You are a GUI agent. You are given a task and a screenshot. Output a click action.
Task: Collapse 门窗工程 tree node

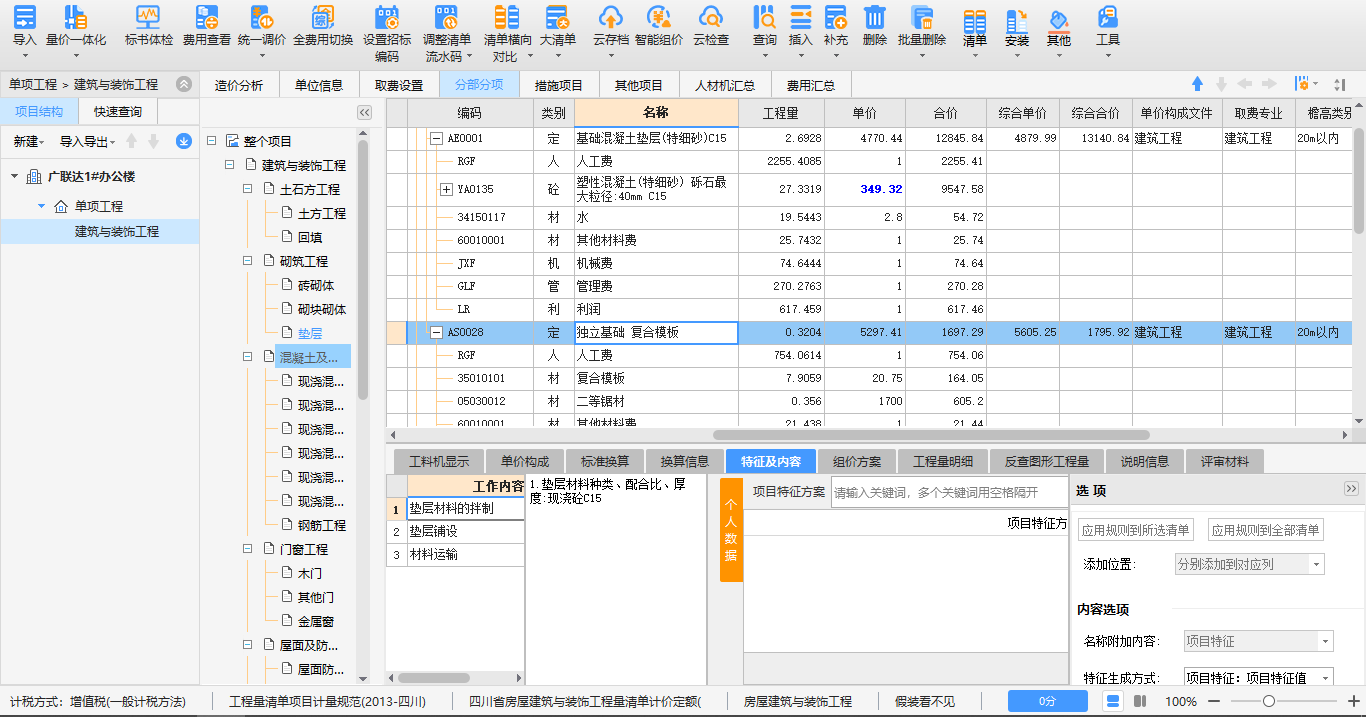(x=248, y=549)
